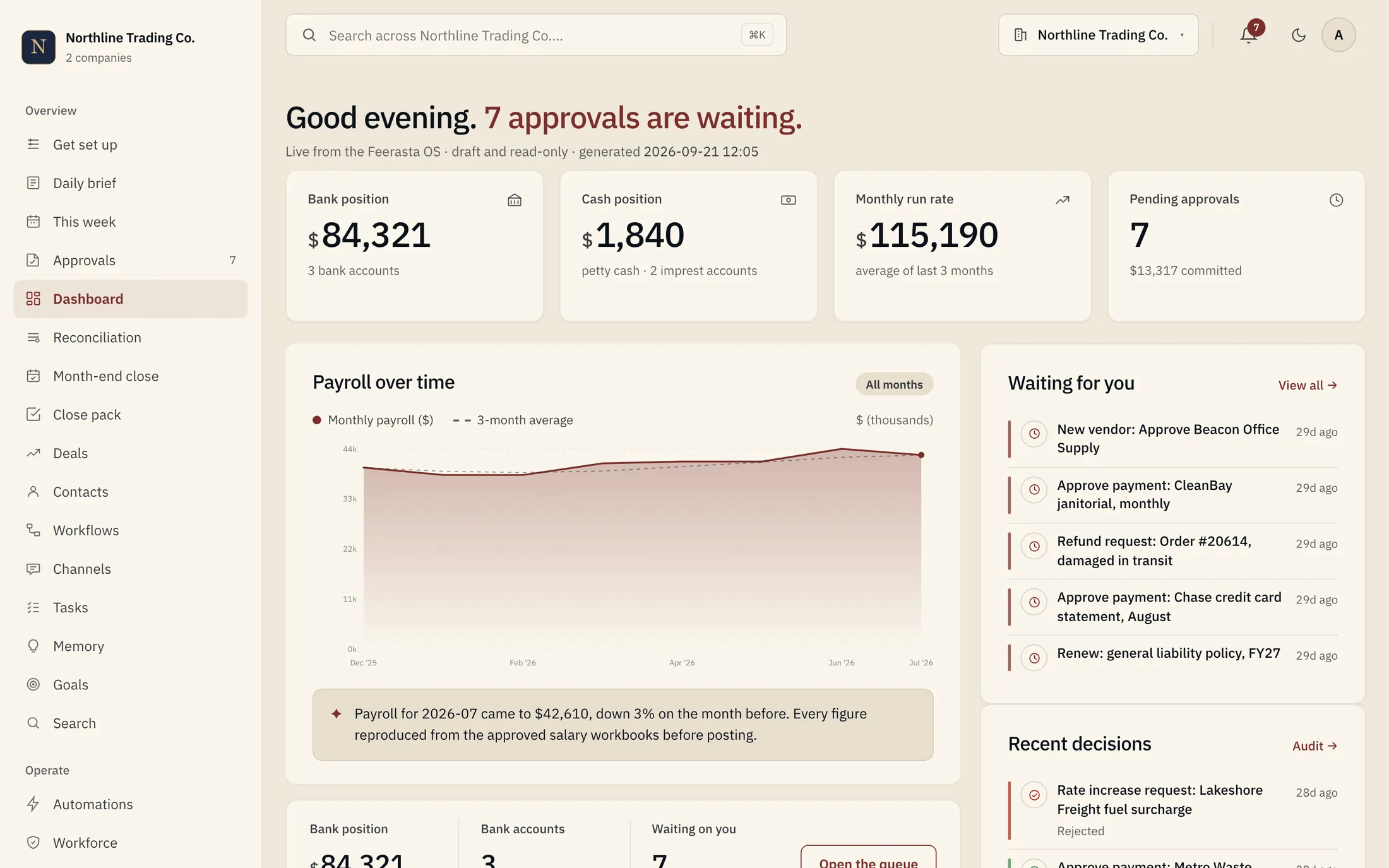
Task: Toggle 3-month average legend entry
Action: point(513,420)
